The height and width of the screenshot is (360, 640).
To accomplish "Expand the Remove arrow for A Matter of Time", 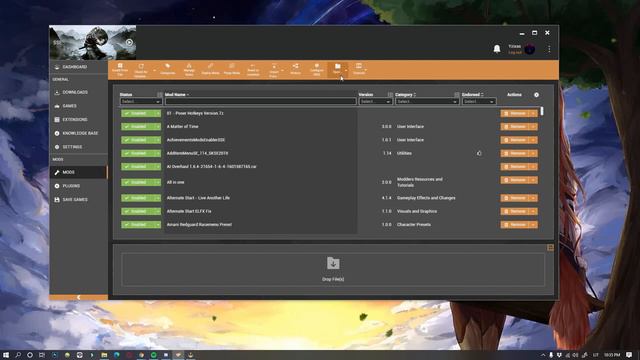I will [533, 127].
